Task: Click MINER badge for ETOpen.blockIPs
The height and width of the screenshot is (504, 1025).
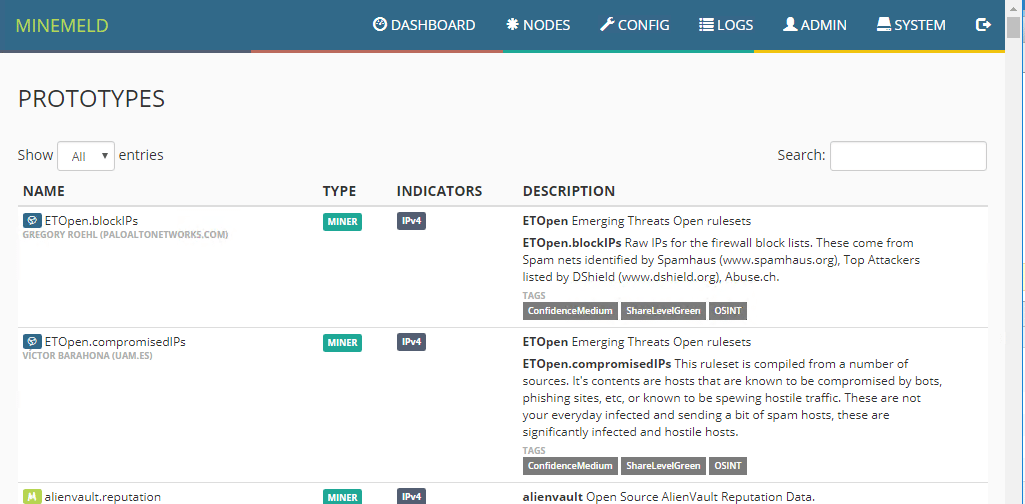Action: (343, 222)
